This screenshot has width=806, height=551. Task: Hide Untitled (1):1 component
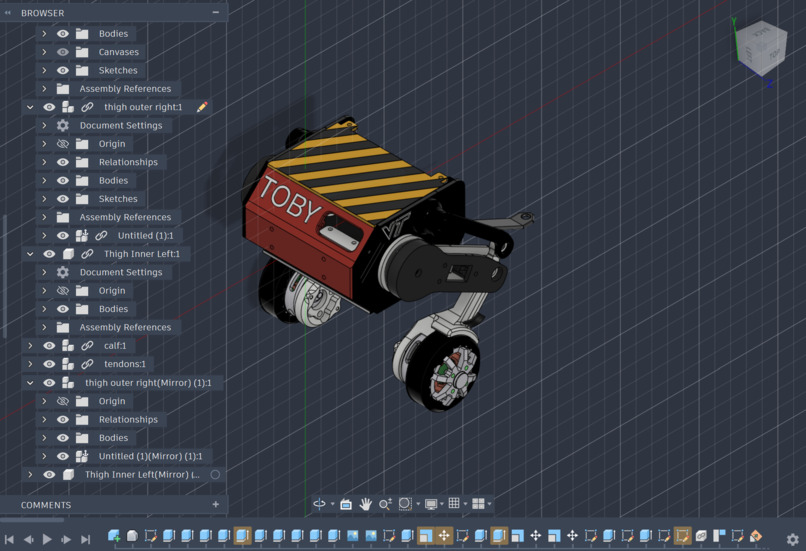click(x=63, y=235)
